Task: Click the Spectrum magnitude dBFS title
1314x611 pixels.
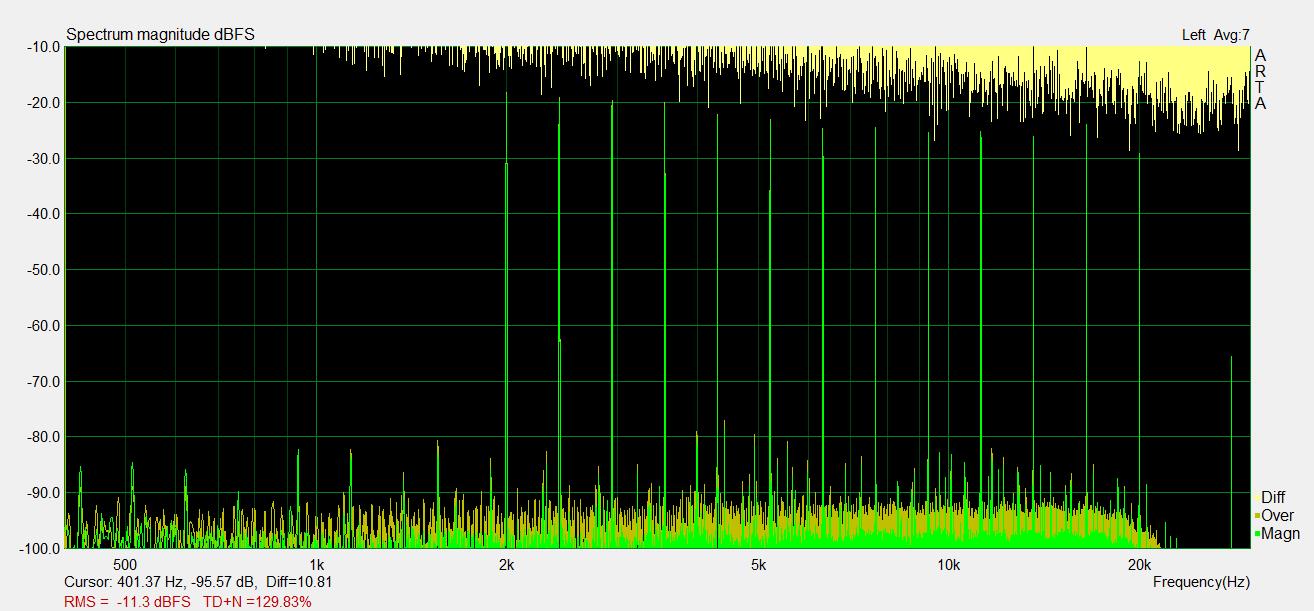Action: (160, 35)
